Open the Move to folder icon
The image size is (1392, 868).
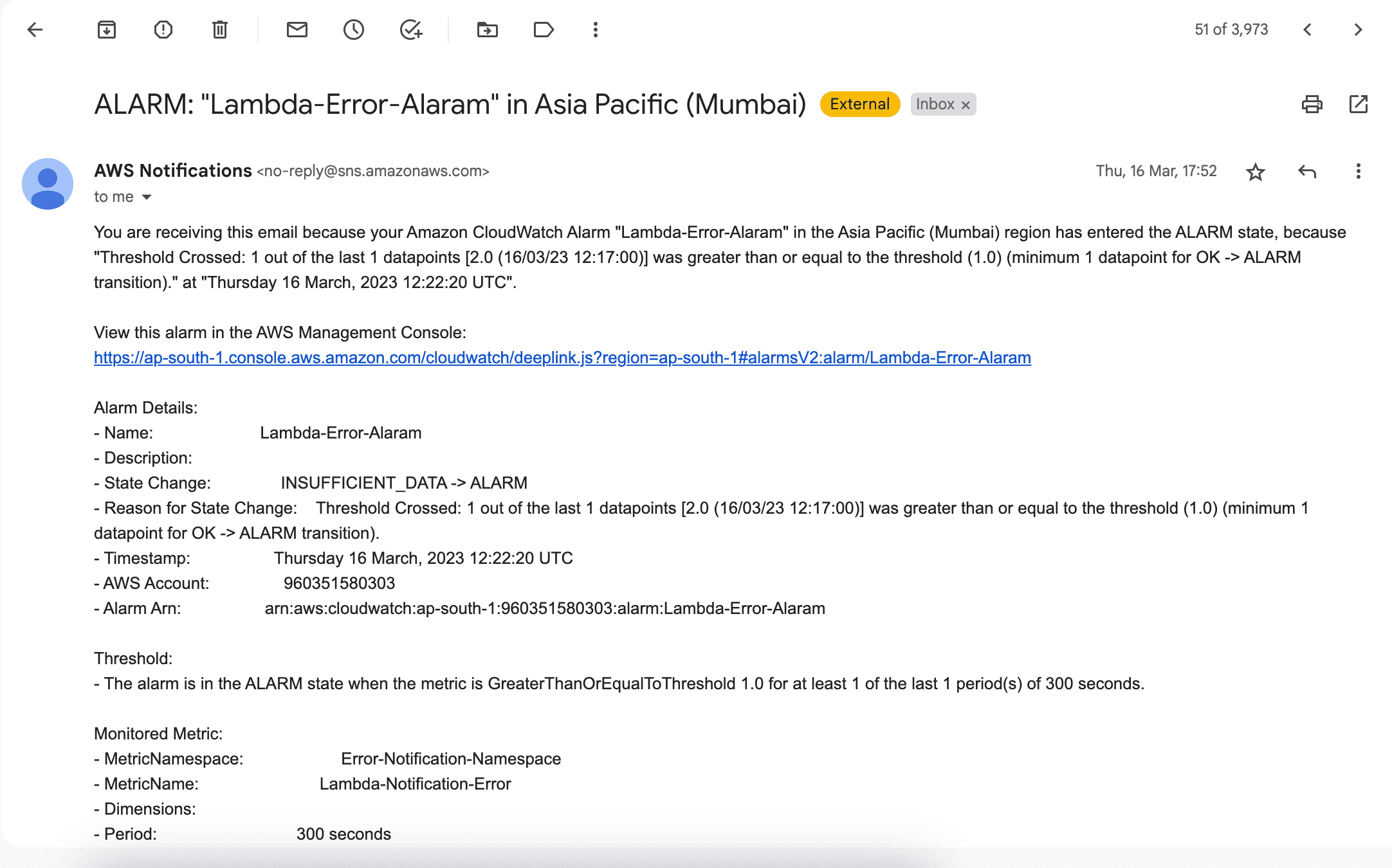[x=488, y=30]
